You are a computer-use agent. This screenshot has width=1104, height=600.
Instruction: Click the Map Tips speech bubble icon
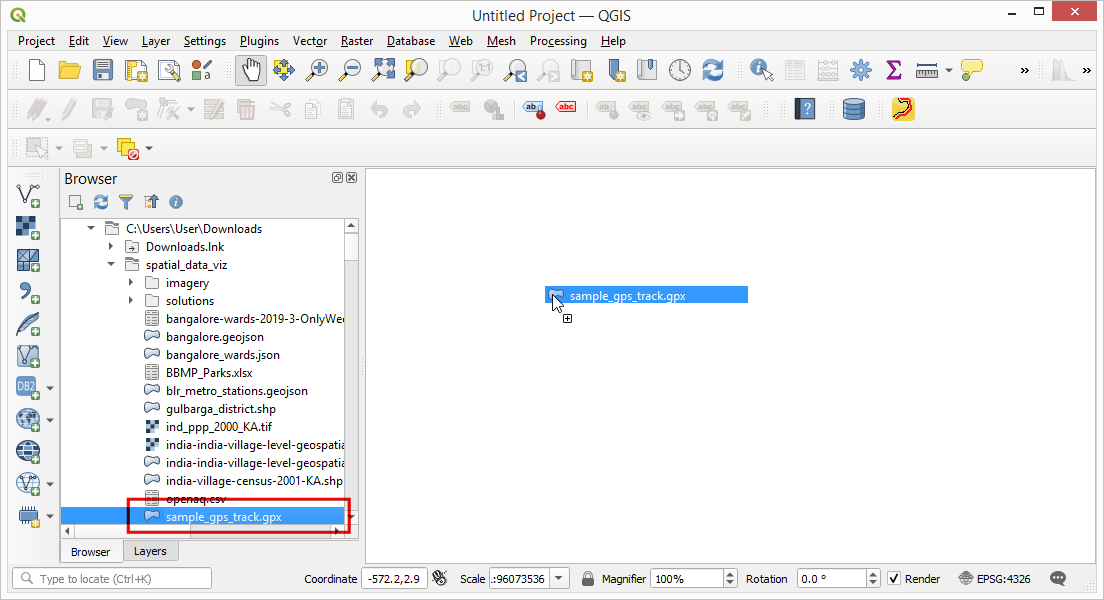tap(972, 70)
